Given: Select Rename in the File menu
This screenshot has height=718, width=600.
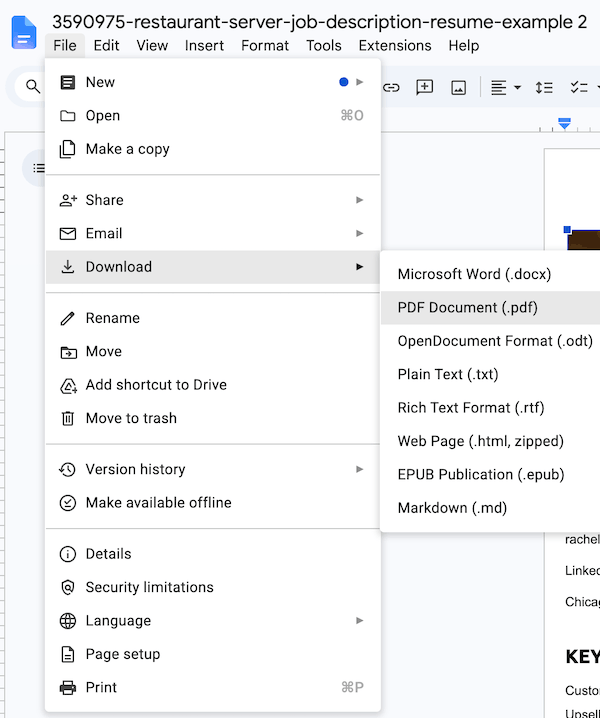Looking at the screenshot, I should (x=213, y=318).
